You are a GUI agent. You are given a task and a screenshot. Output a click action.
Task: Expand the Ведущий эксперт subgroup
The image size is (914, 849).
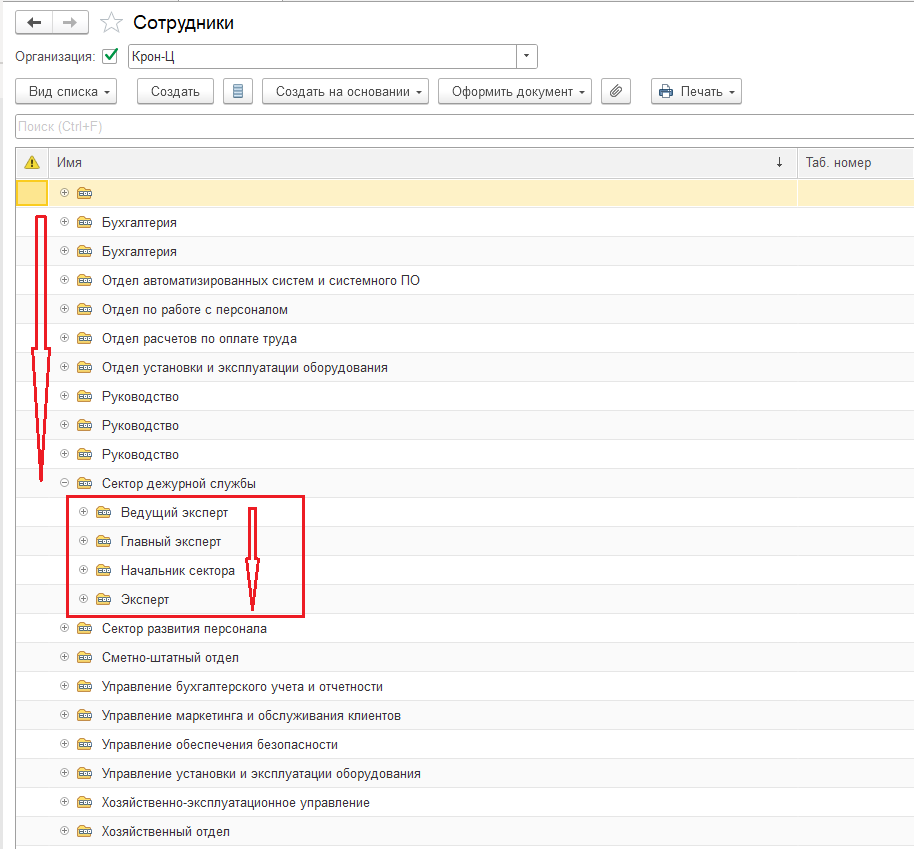coord(84,512)
